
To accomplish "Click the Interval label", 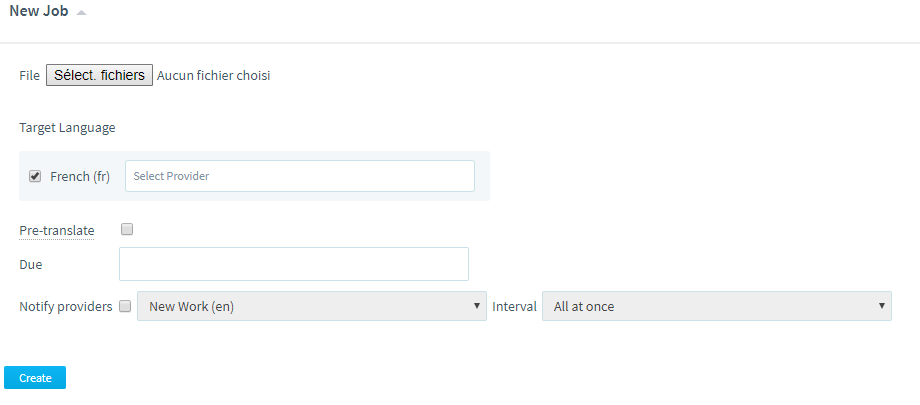I will tap(515, 306).
